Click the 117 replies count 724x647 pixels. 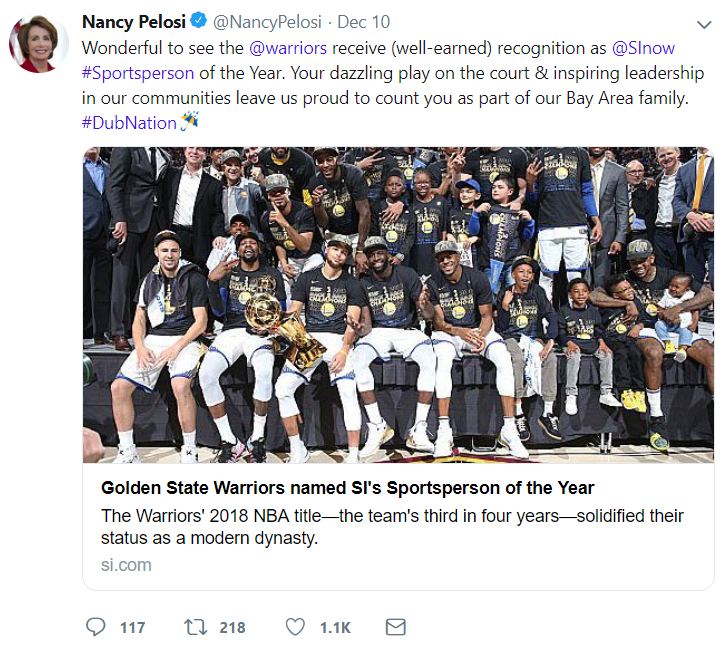point(132,628)
